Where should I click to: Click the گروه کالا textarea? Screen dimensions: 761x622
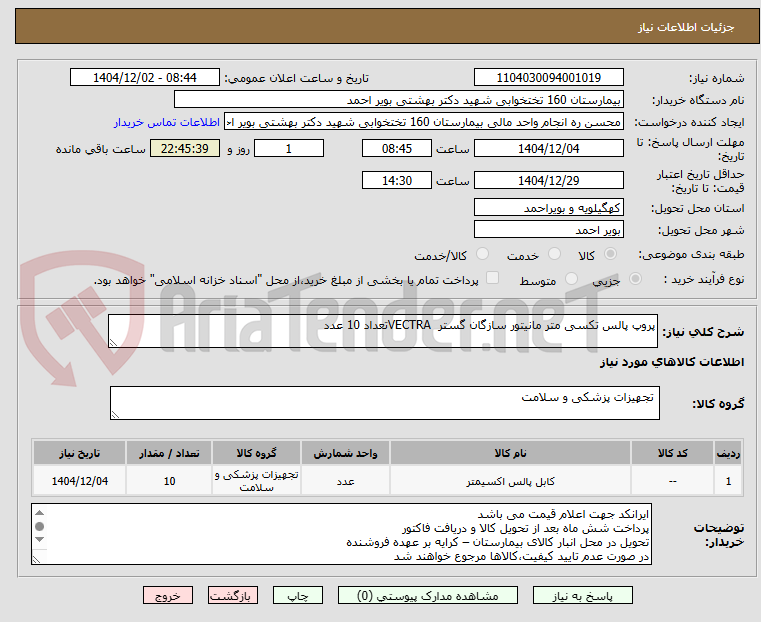[x=384, y=403]
